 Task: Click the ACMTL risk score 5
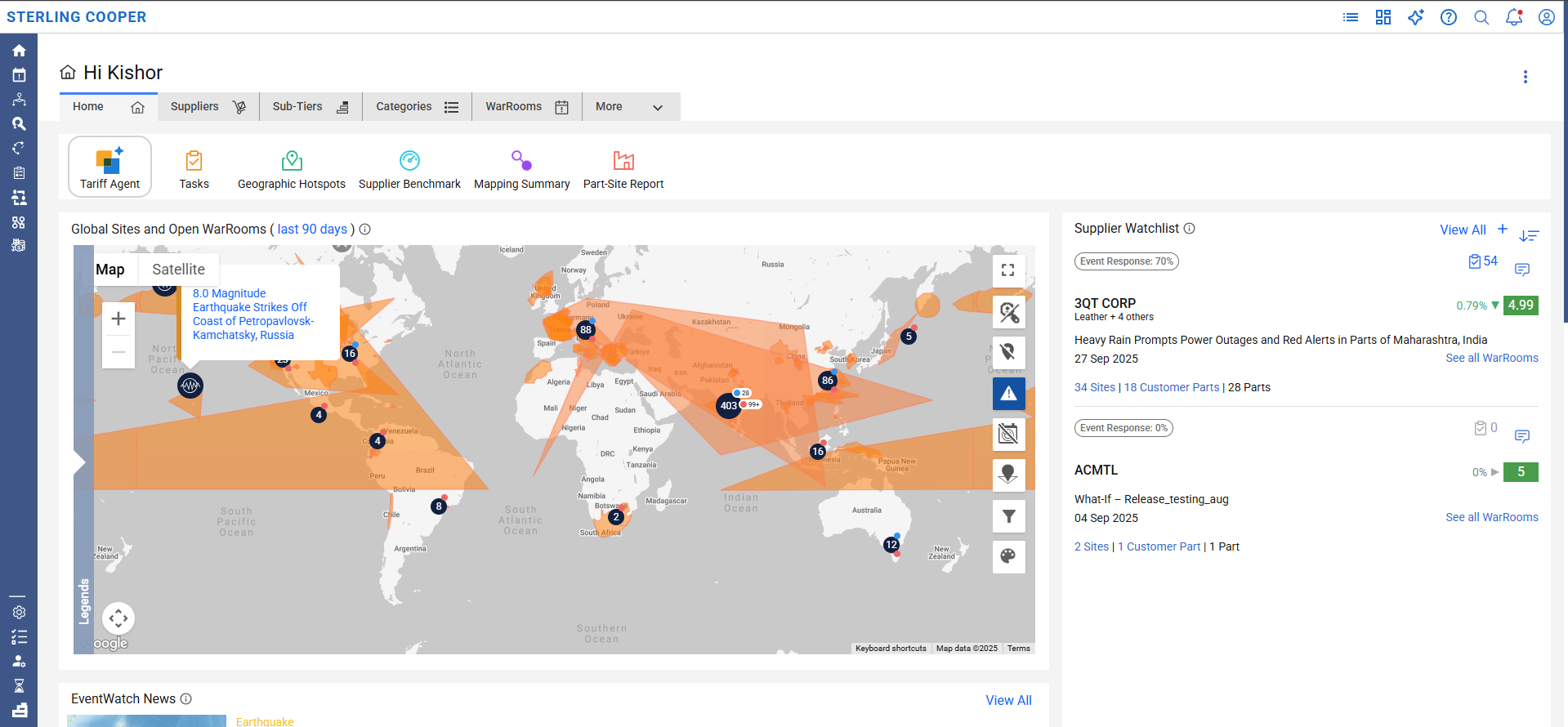click(x=1521, y=472)
